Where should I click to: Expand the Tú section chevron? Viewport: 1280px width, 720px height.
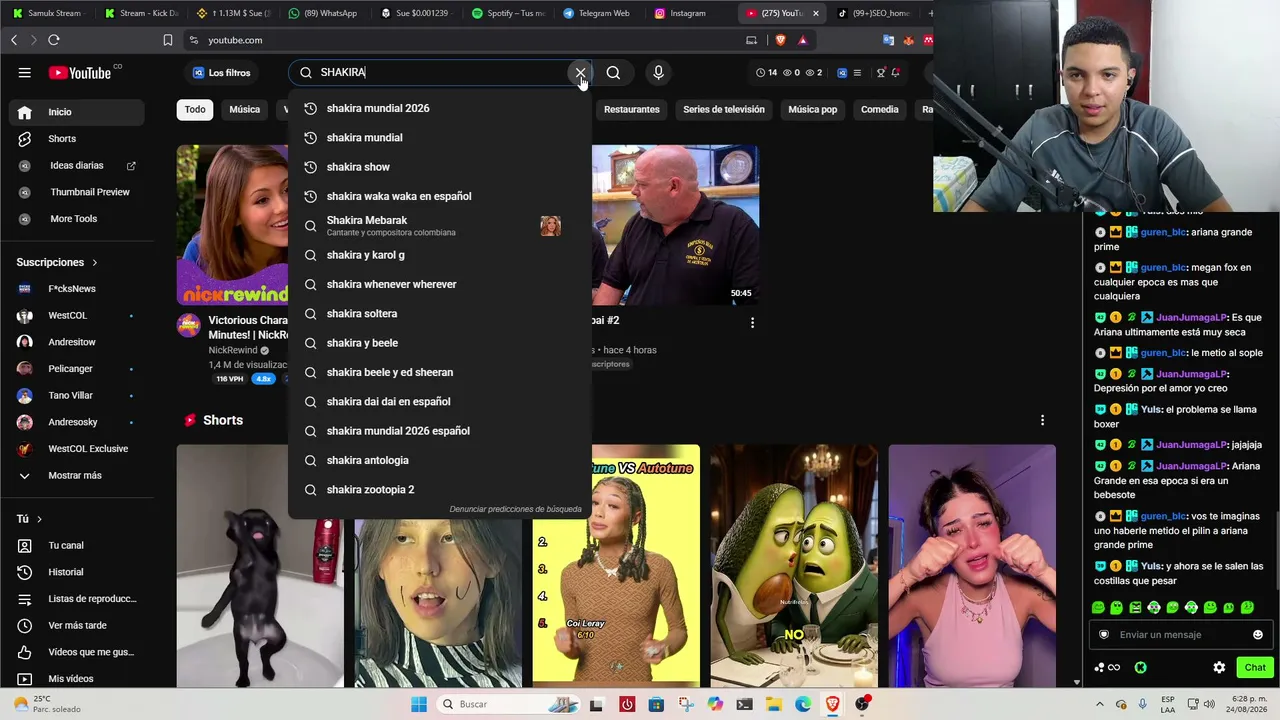point(39,519)
